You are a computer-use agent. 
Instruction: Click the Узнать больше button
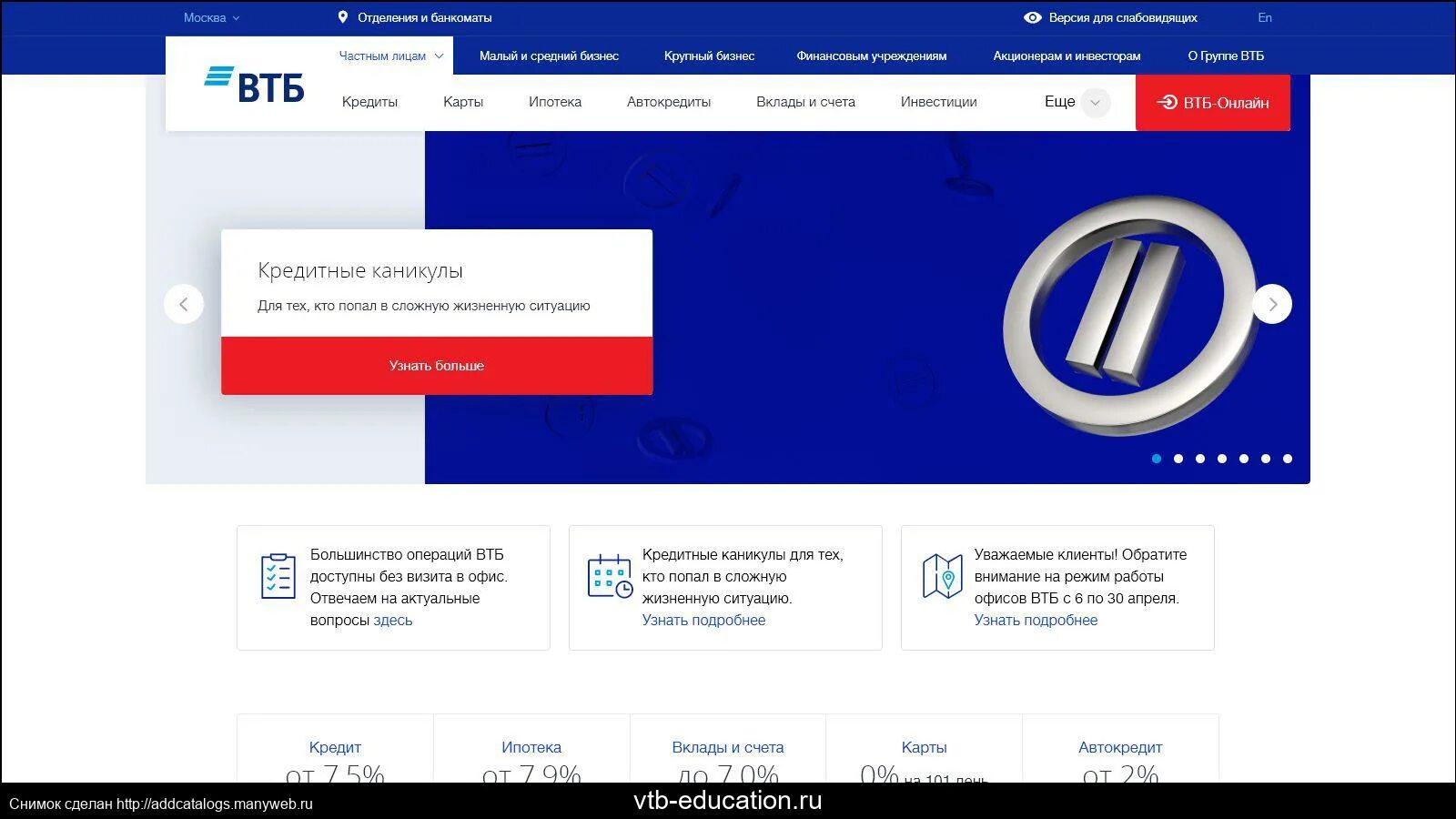point(437,366)
